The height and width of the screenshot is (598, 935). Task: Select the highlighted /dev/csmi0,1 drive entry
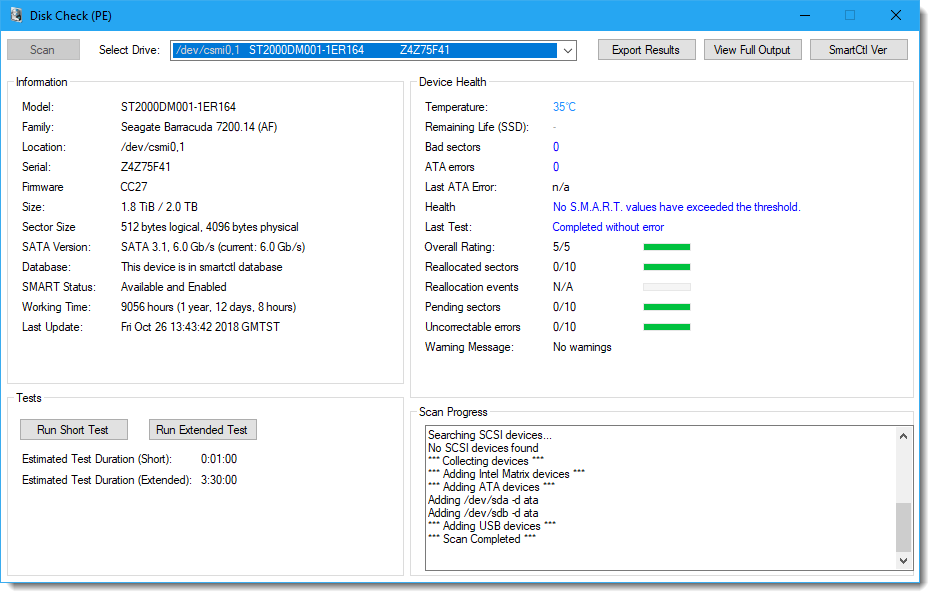[364, 50]
